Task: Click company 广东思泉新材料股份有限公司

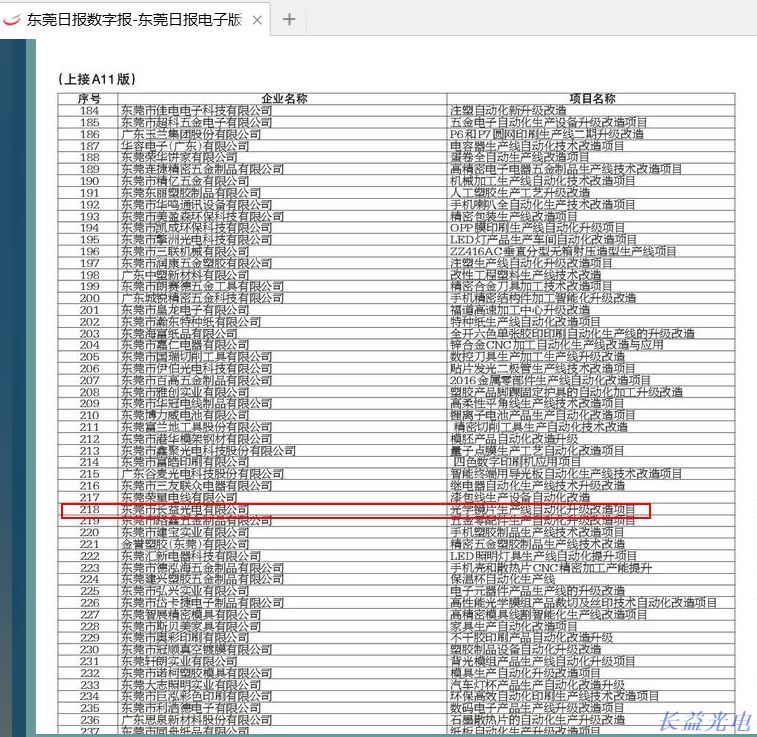Action: coord(196,720)
